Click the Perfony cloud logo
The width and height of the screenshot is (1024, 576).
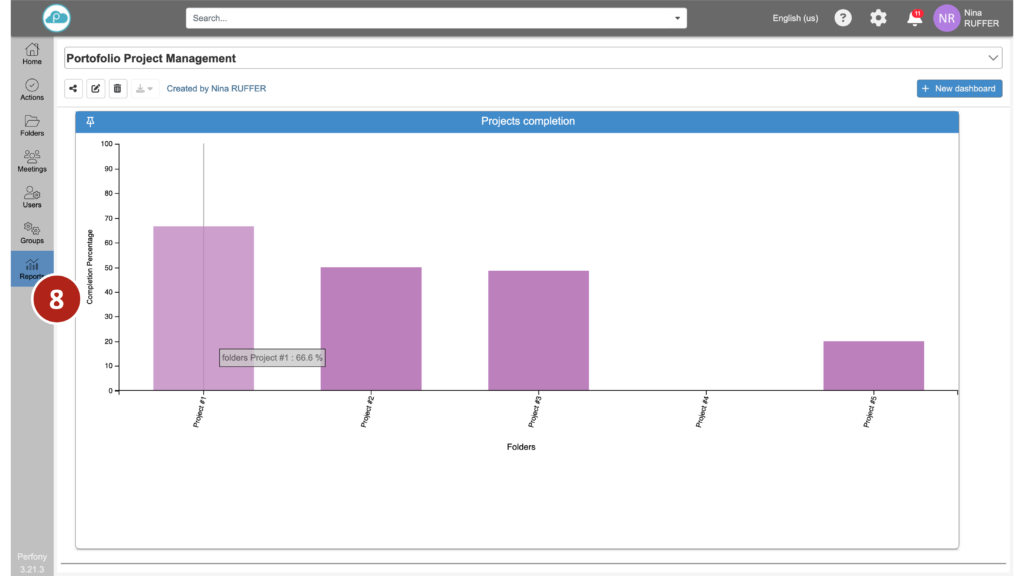pos(57,18)
